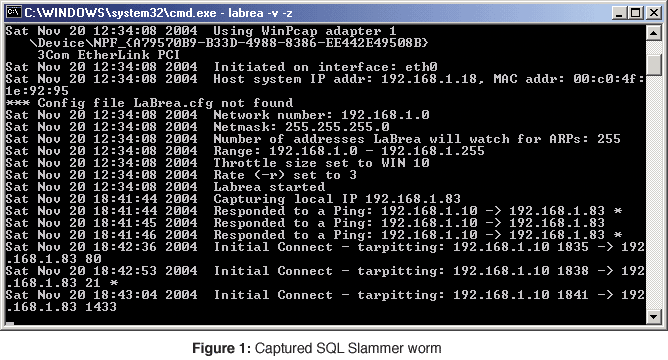Click the scrollbar down arrow
Screen dimensions: 668x360
654,317
